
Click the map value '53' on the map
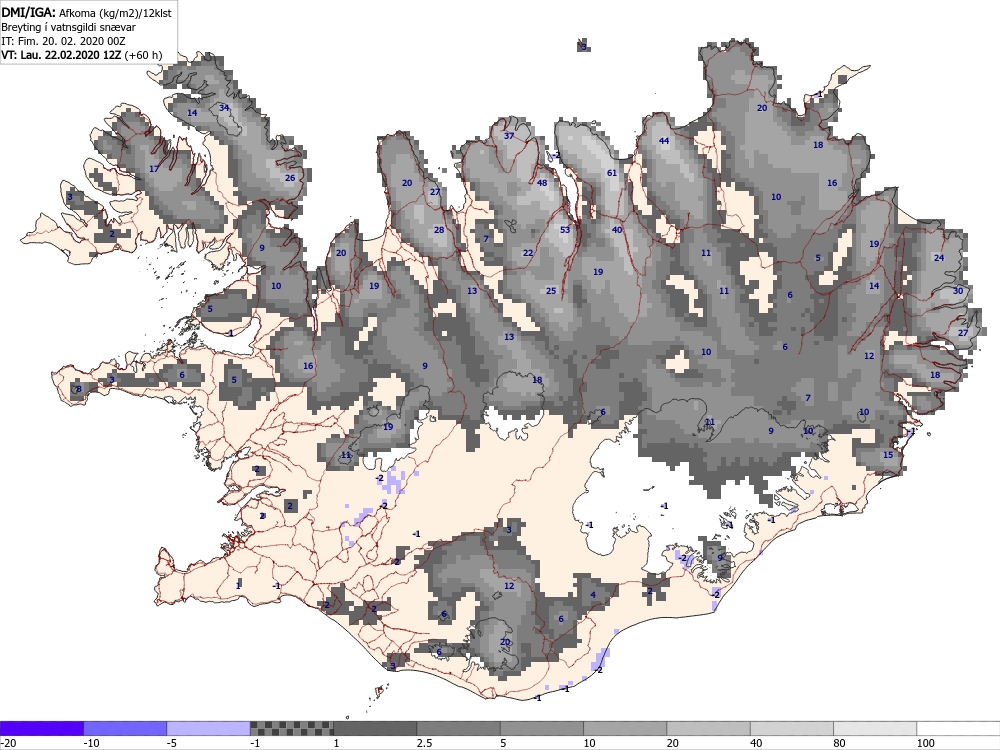tap(565, 230)
